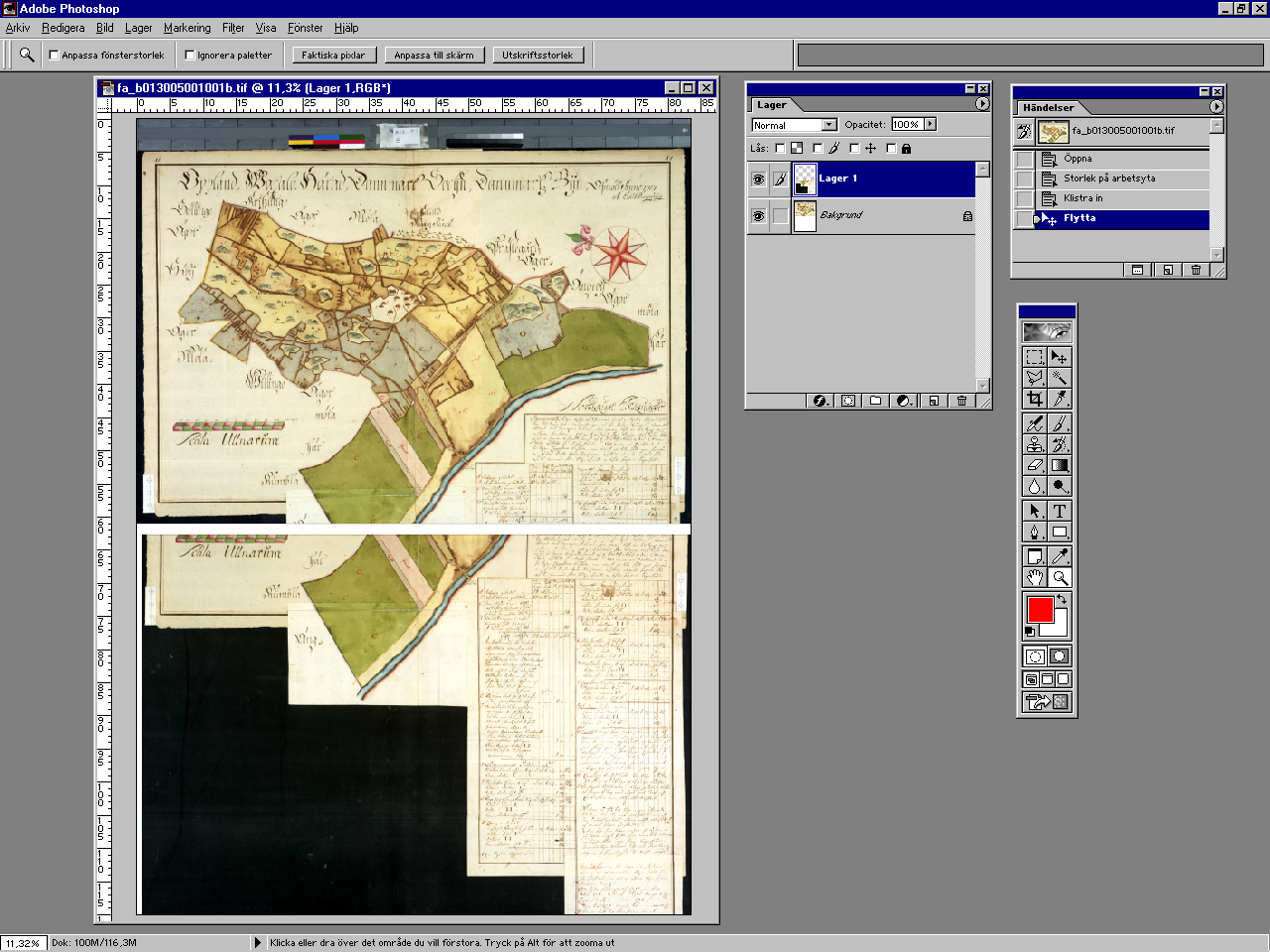Image resolution: width=1270 pixels, height=952 pixels.
Task: Set history brush source on Öppna state
Action: tap(1024, 159)
